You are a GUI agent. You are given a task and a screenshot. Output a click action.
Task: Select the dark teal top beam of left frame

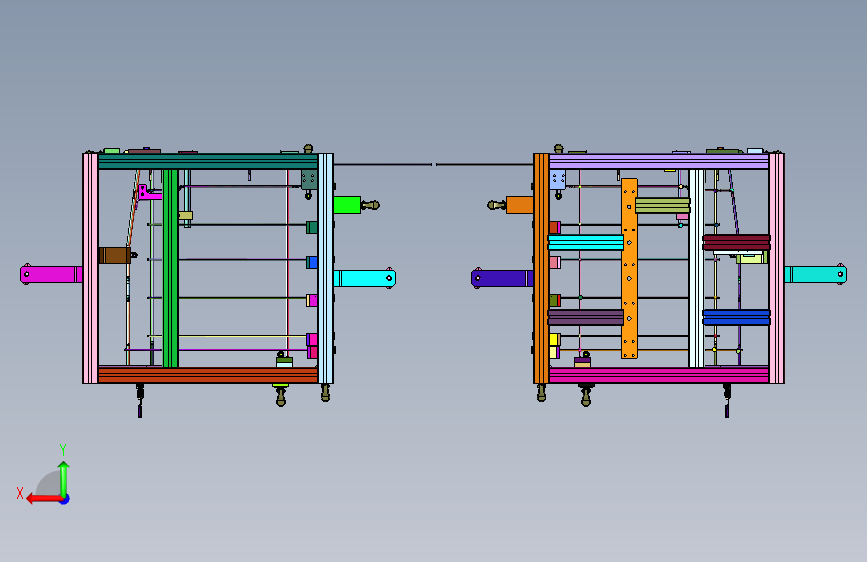coord(208,162)
